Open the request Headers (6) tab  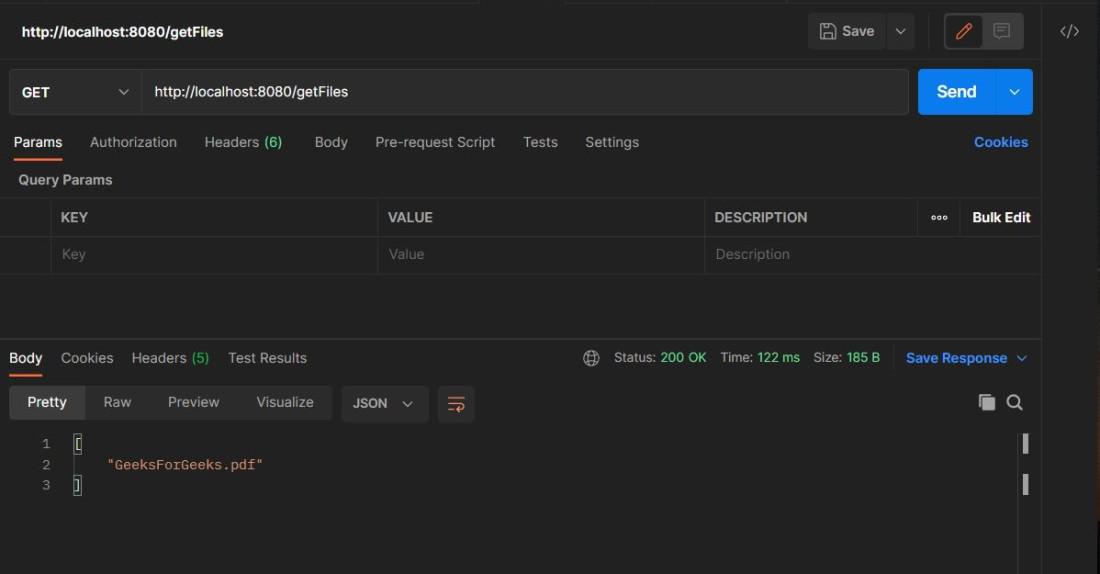(x=243, y=142)
